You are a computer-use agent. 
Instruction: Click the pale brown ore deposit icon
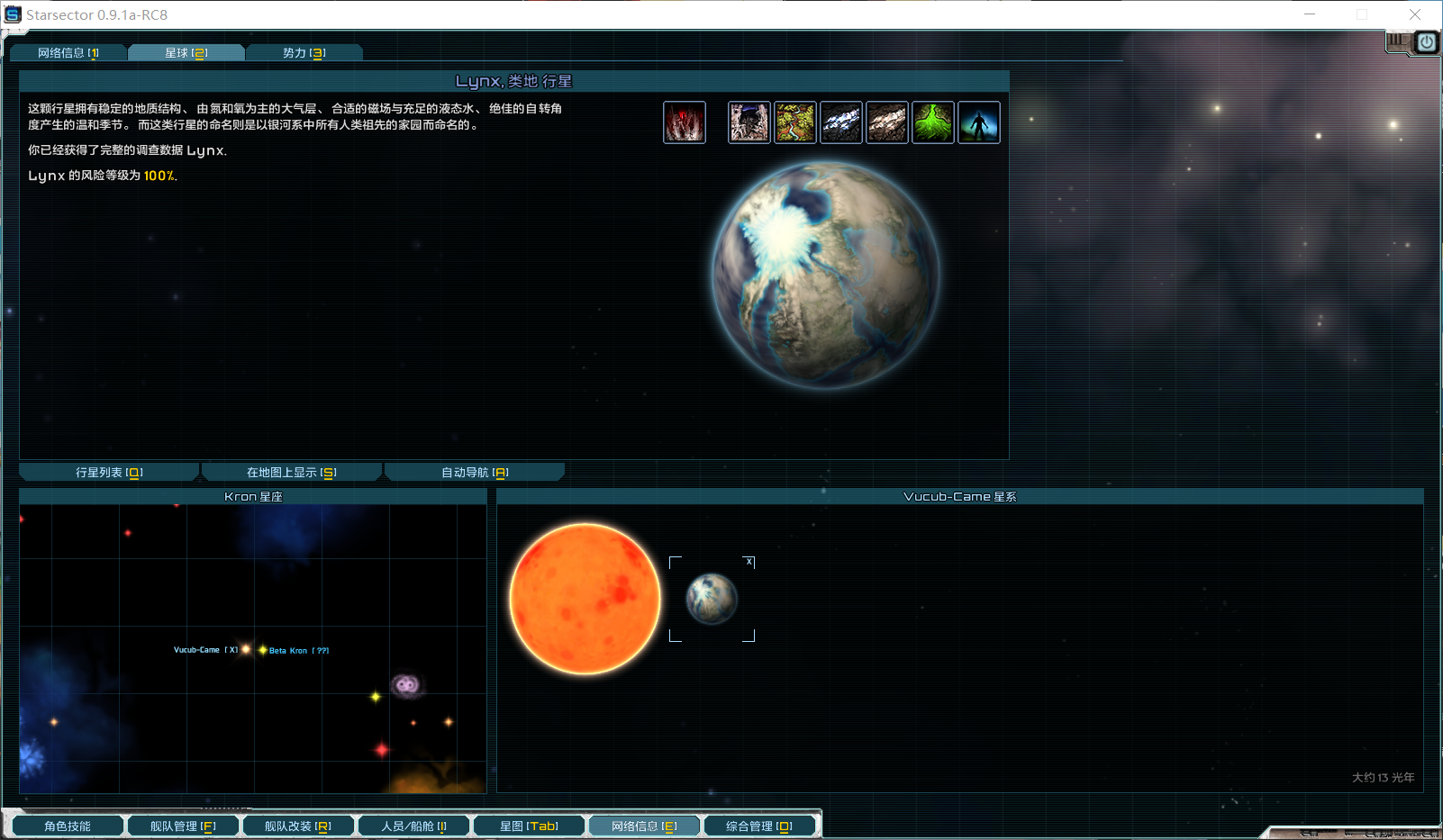pyautogui.click(x=887, y=122)
